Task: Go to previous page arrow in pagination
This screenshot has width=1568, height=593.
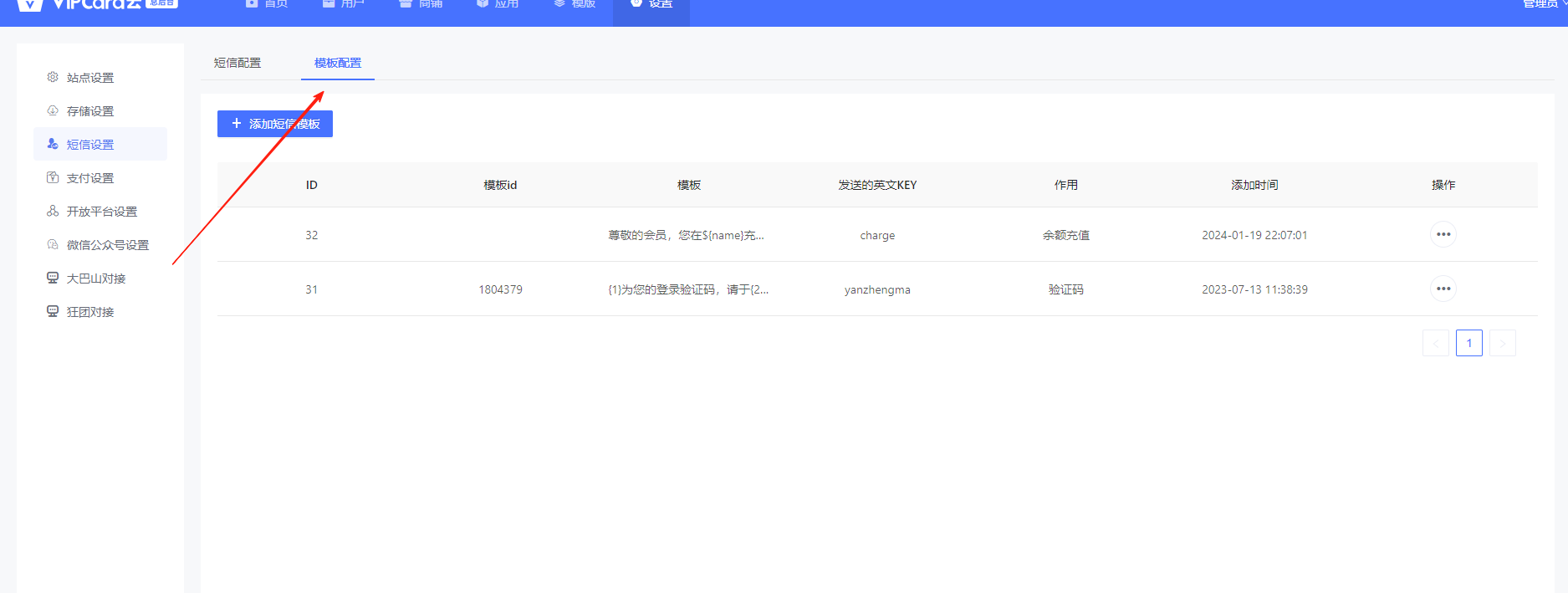Action: [x=1436, y=343]
